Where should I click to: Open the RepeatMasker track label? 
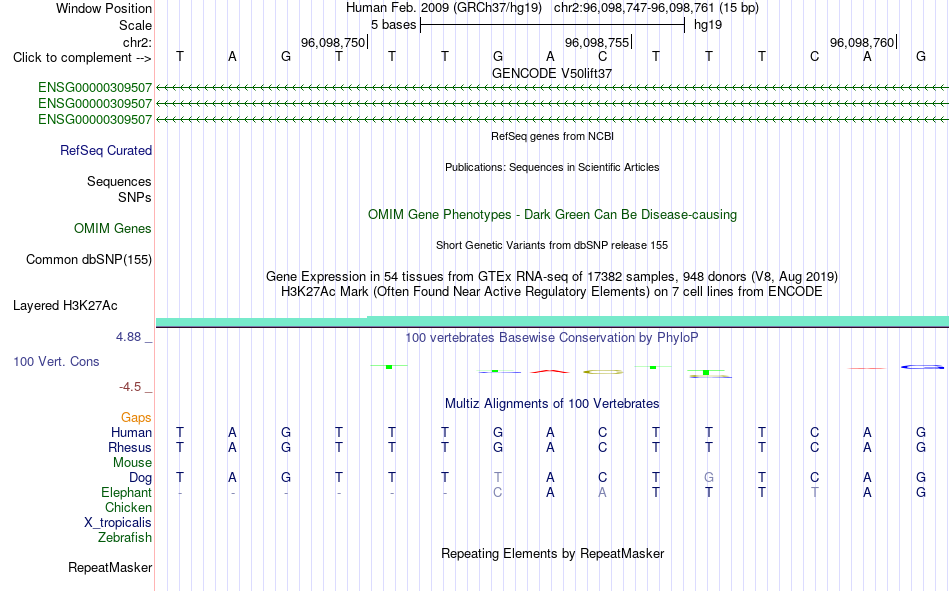pyautogui.click(x=110, y=567)
